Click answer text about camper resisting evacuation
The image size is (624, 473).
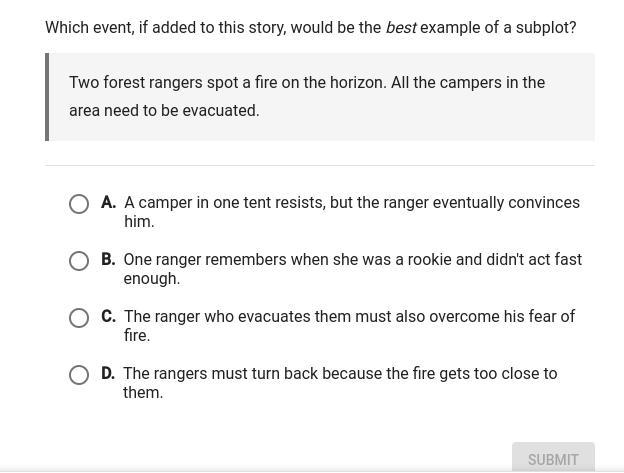point(352,212)
